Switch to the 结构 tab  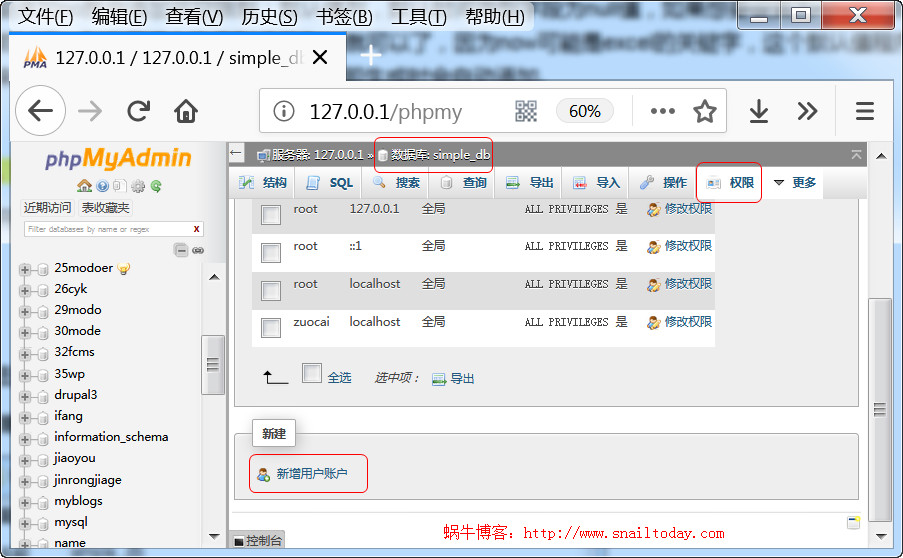pyautogui.click(x=263, y=183)
